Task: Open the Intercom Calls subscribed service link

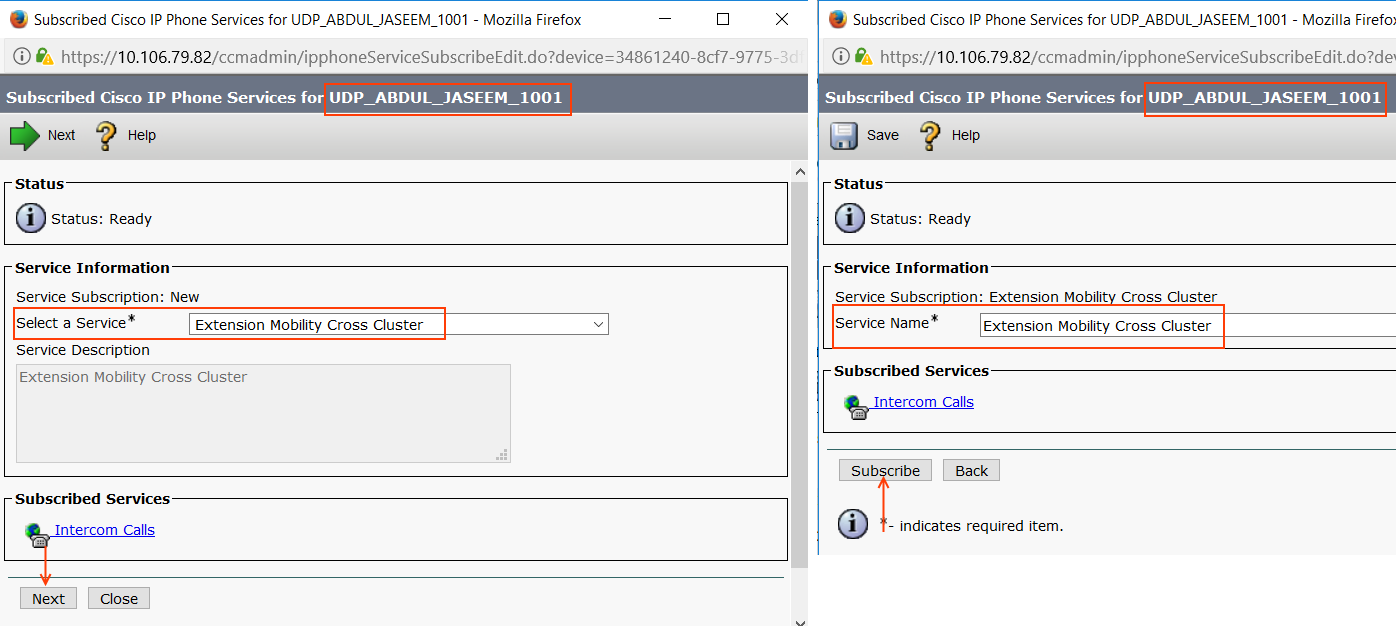Action: pos(922,402)
